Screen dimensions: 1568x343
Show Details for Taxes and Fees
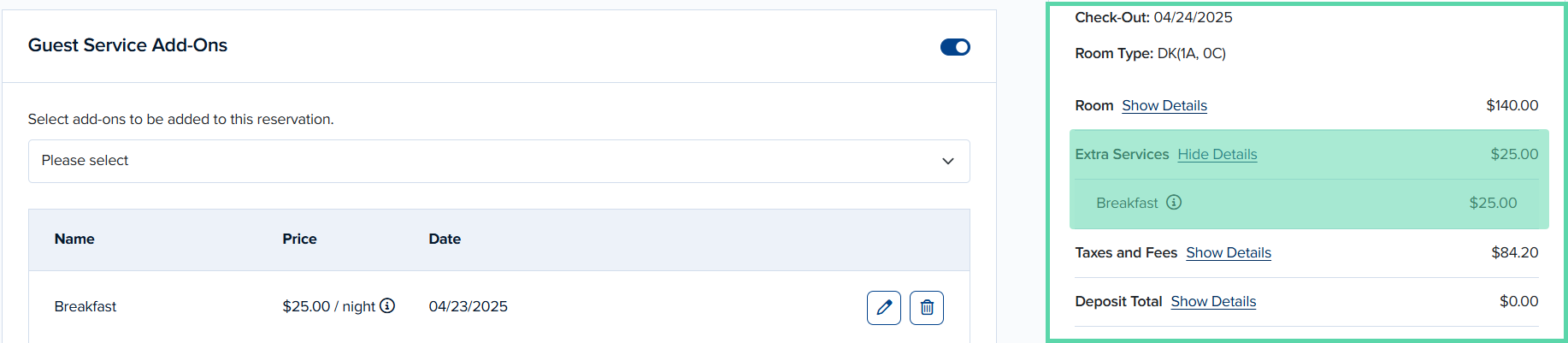click(x=1229, y=252)
